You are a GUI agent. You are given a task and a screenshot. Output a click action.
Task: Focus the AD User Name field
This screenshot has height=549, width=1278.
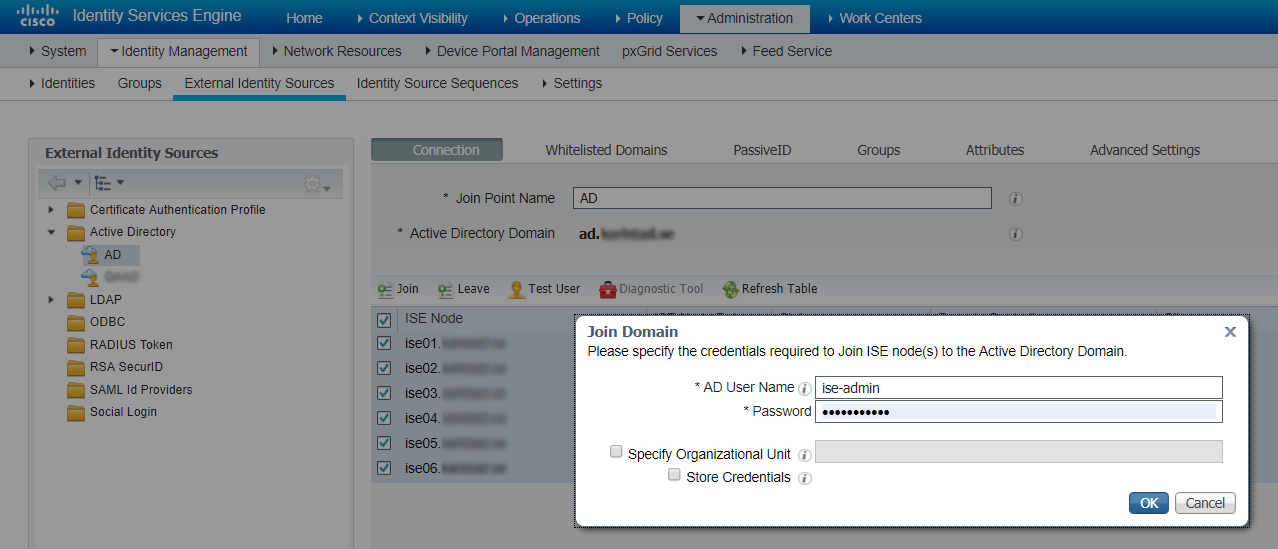coord(1019,388)
